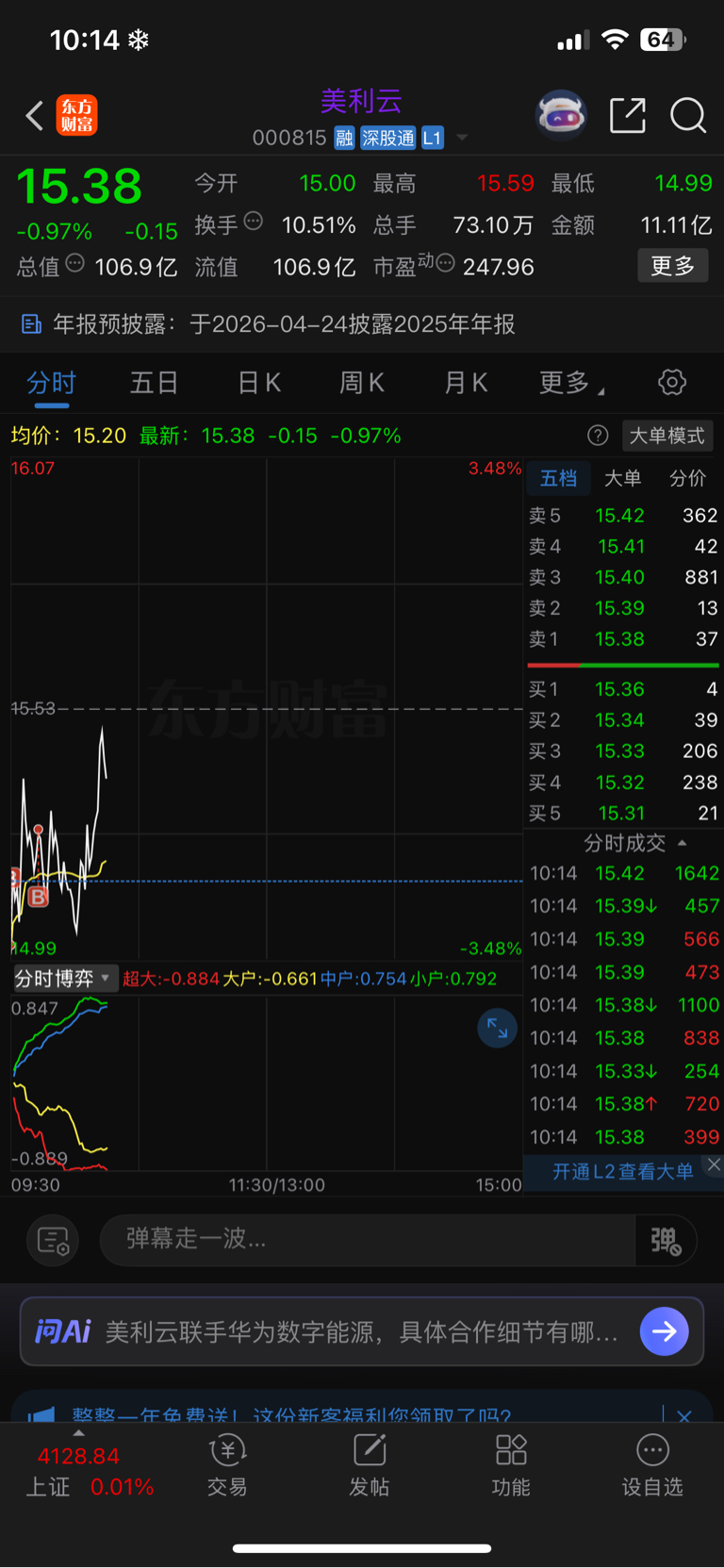Open the annual report notice document icon
This screenshot has width=724, height=1568.
(31, 324)
